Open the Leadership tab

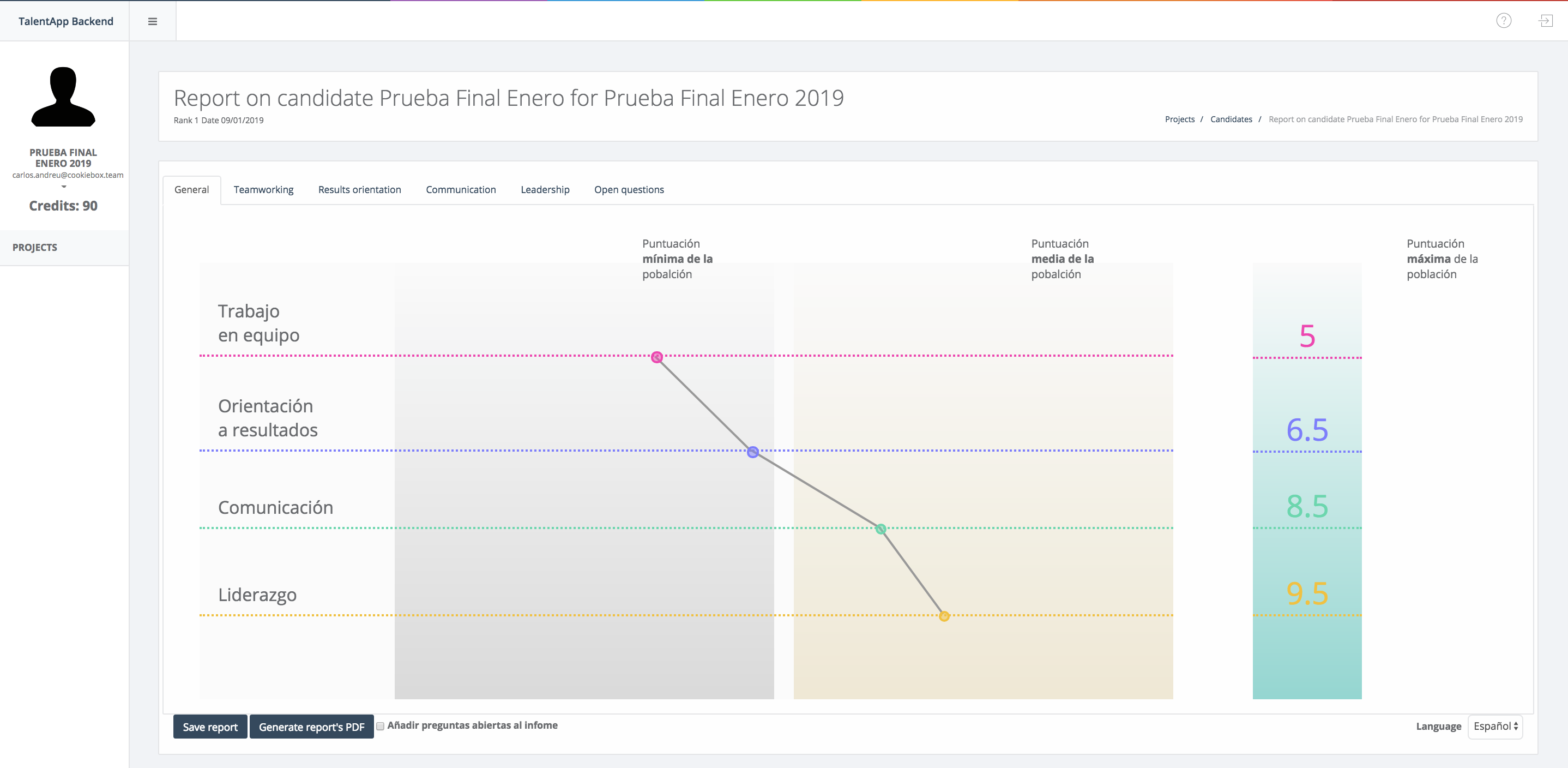(545, 189)
